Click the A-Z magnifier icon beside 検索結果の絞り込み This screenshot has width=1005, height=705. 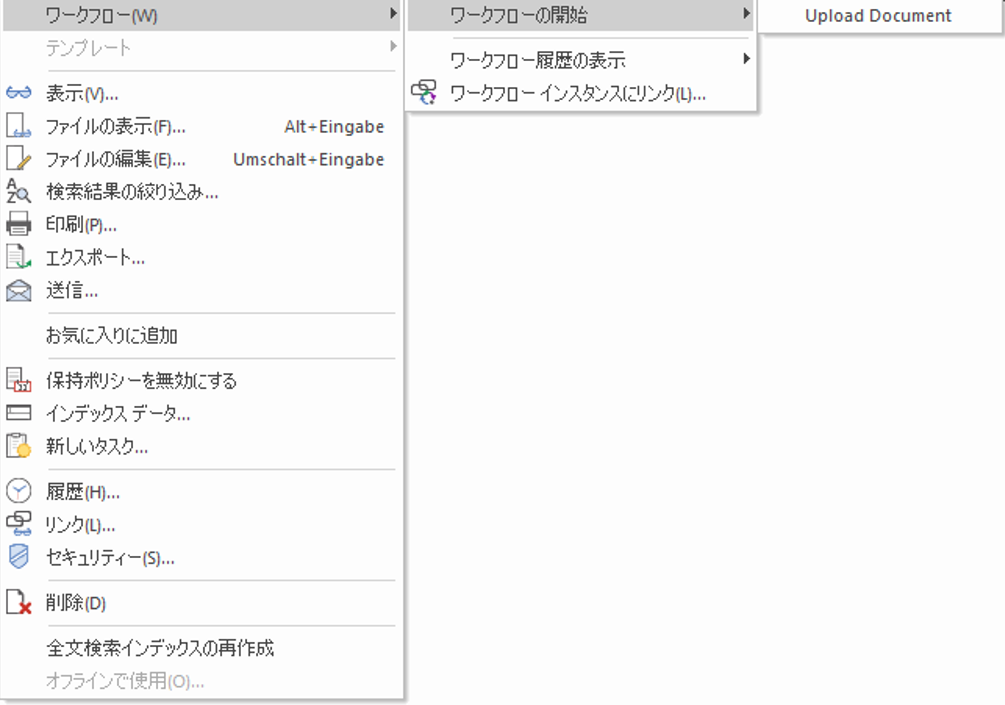click(19, 191)
